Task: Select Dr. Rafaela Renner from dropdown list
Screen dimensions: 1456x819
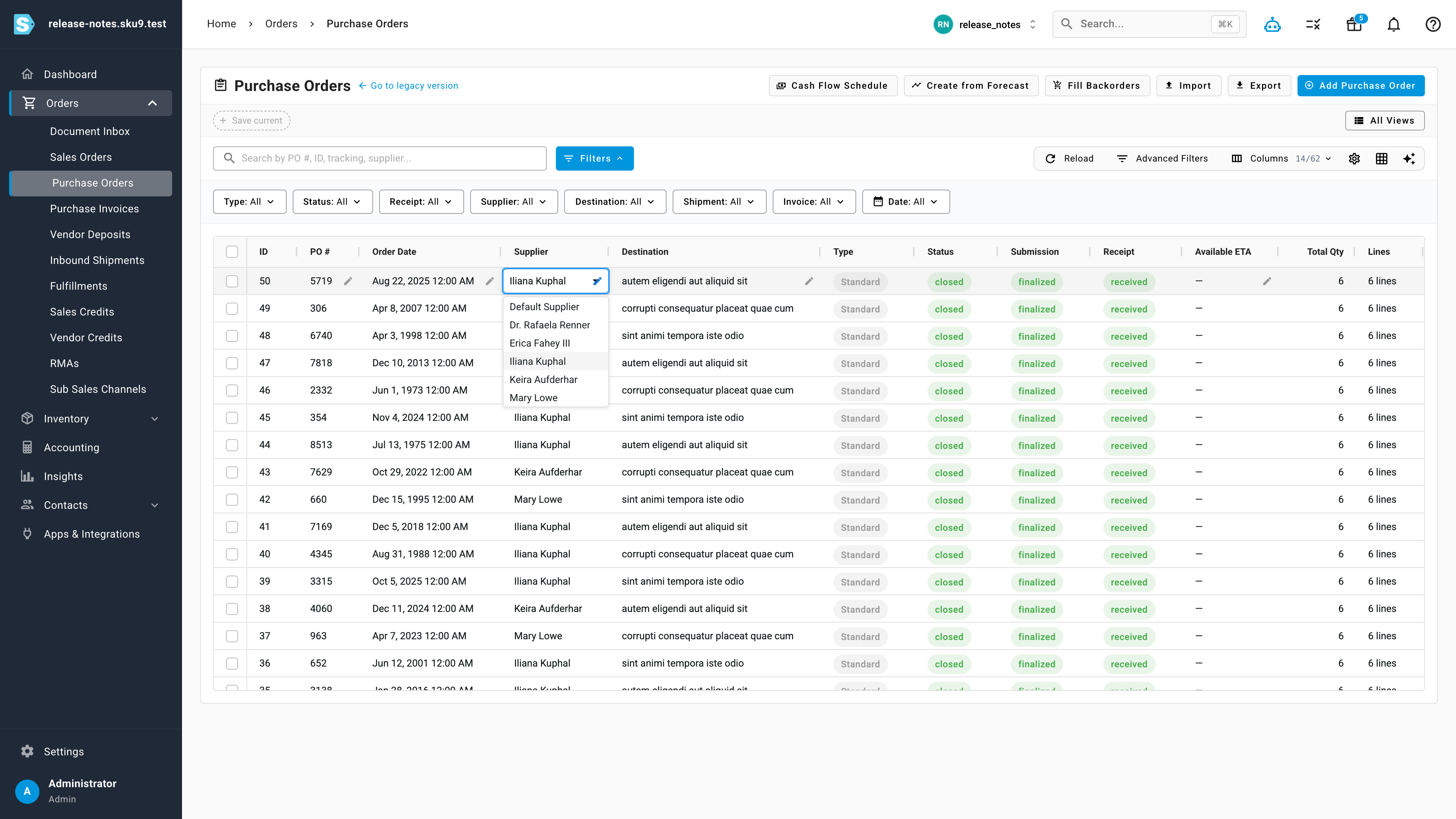Action: tap(555, 325)
